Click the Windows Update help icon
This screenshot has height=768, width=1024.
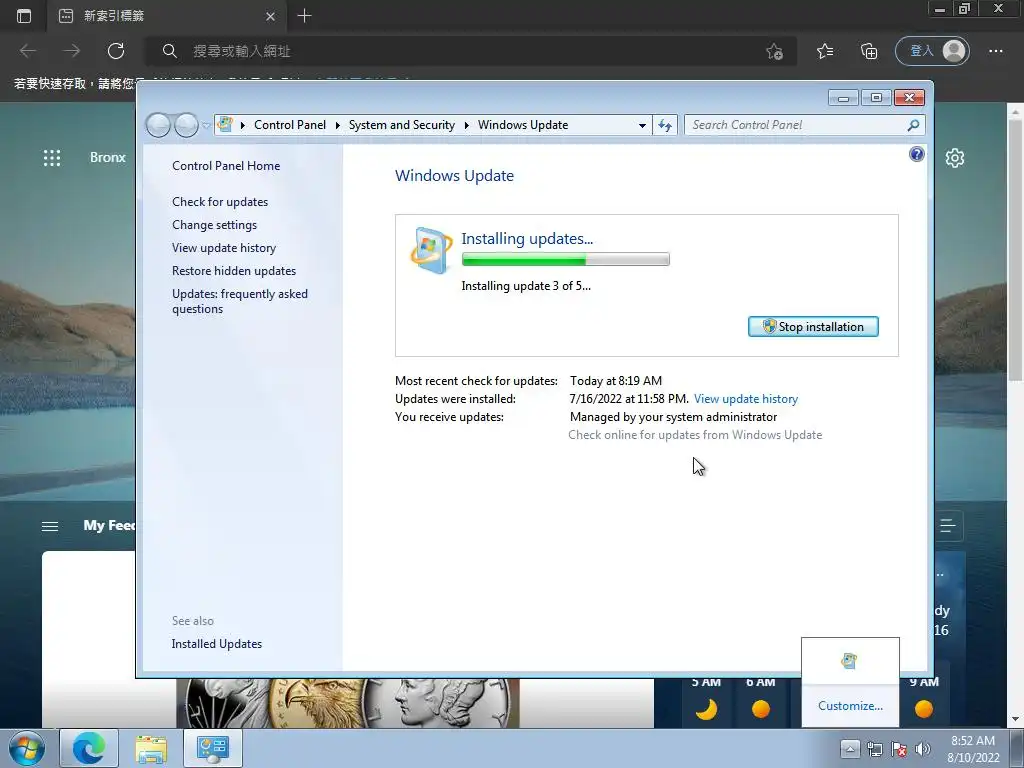pyautogui.click(x=917, y=154)
